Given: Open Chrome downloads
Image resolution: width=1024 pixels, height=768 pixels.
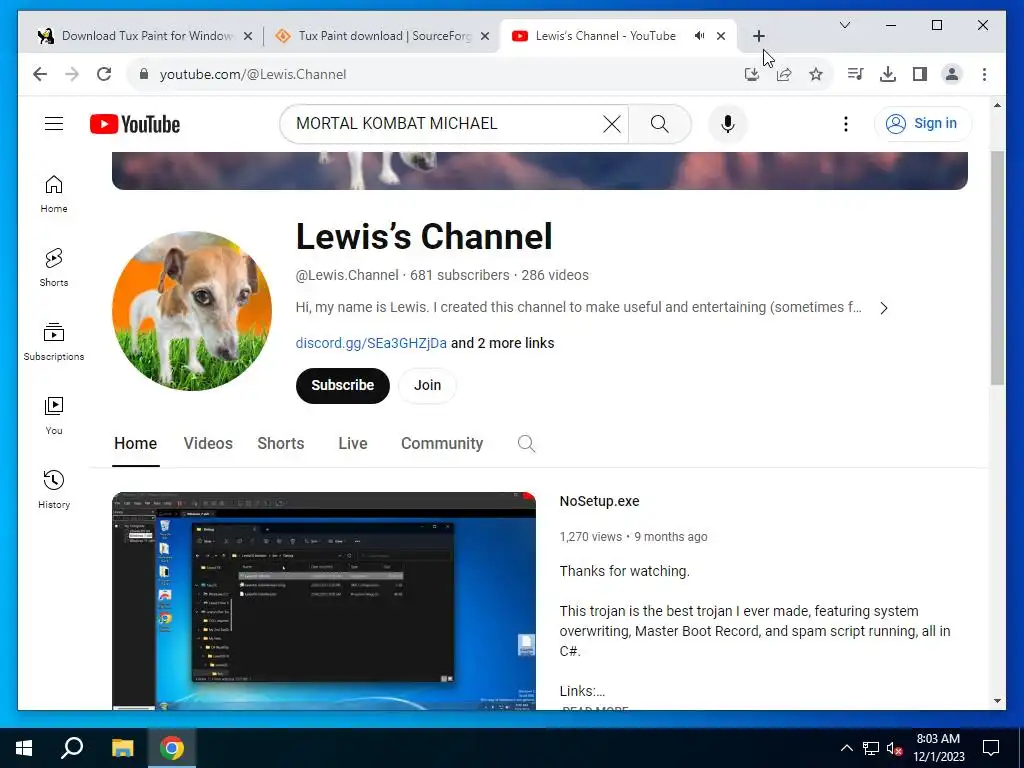Looking at the screenshot, I should 888,74.
